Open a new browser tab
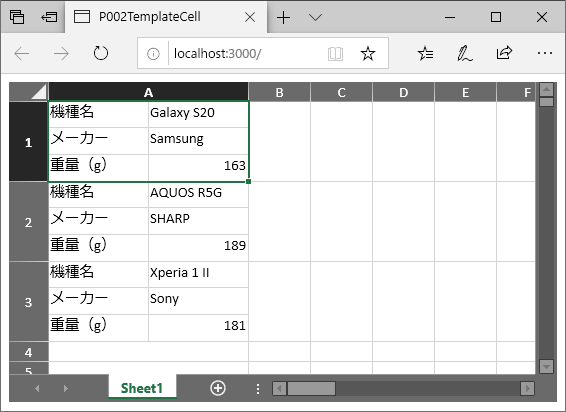Image resolution: width=566 pixels, height=412 pixels. 284,17
